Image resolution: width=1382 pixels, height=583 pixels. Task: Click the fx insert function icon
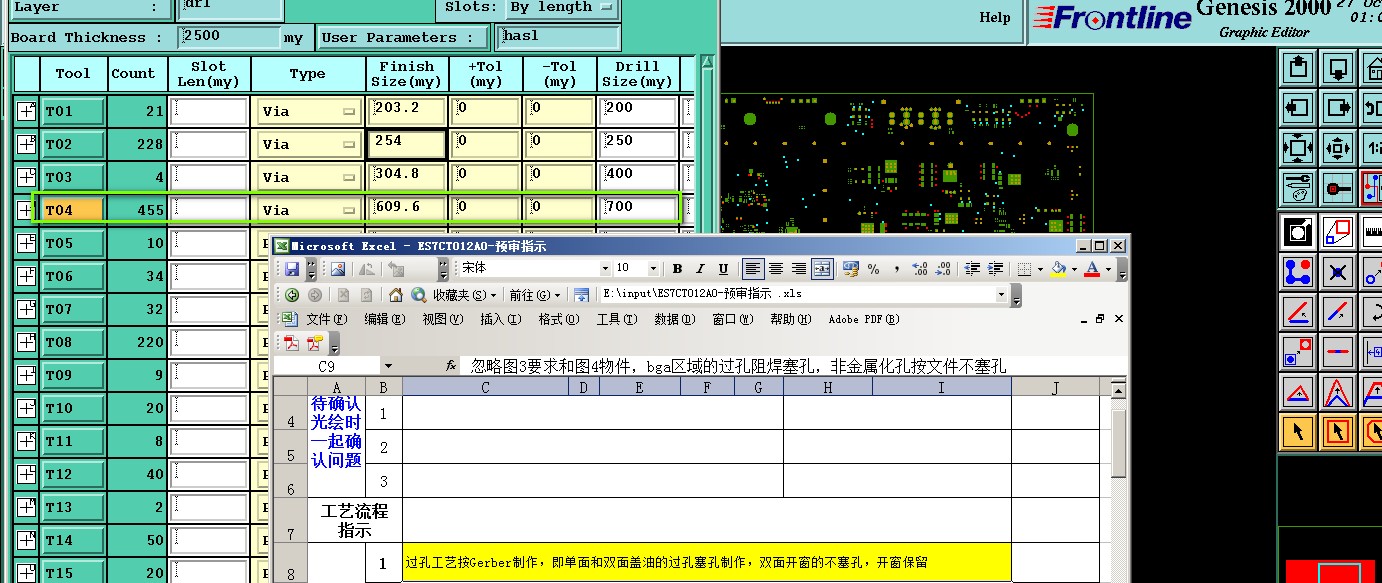[452, 367]
